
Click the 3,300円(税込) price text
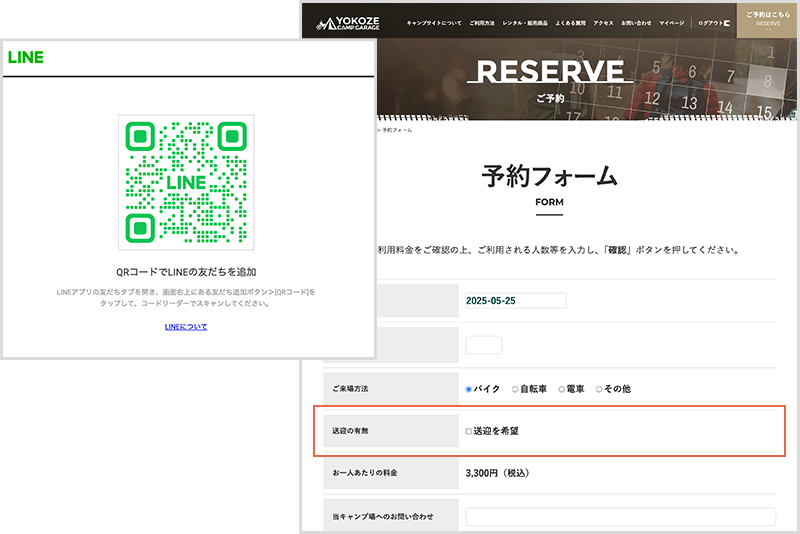click(497, 473)
